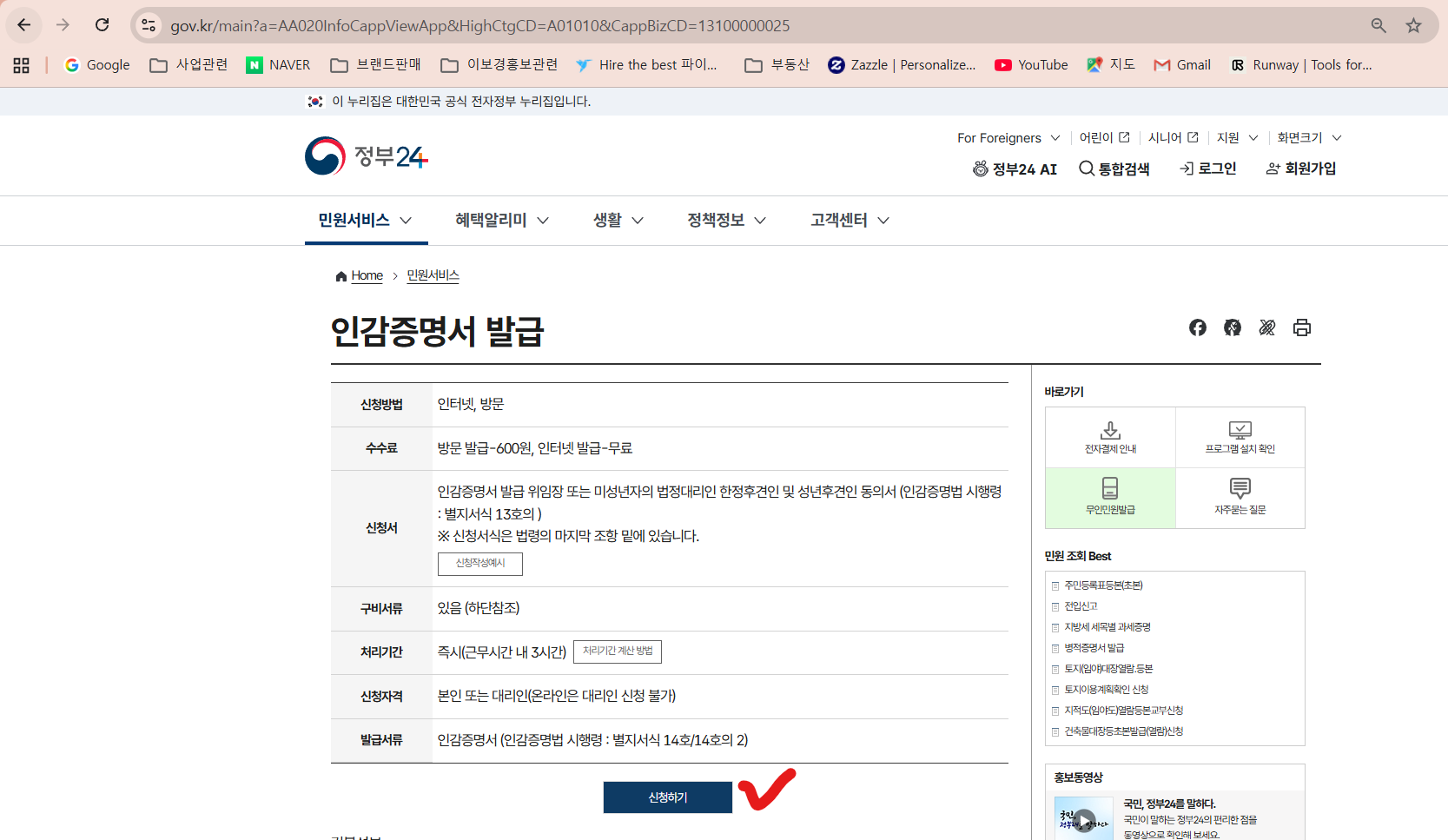Open the 고객센터 menu

pos(847,220)
